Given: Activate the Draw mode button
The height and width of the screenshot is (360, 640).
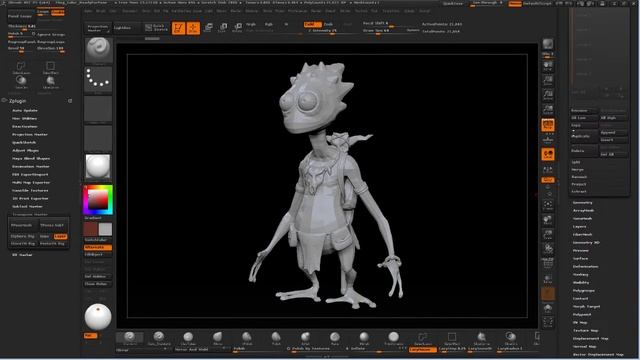Looking at the screenshot, I should click(193, 28).
